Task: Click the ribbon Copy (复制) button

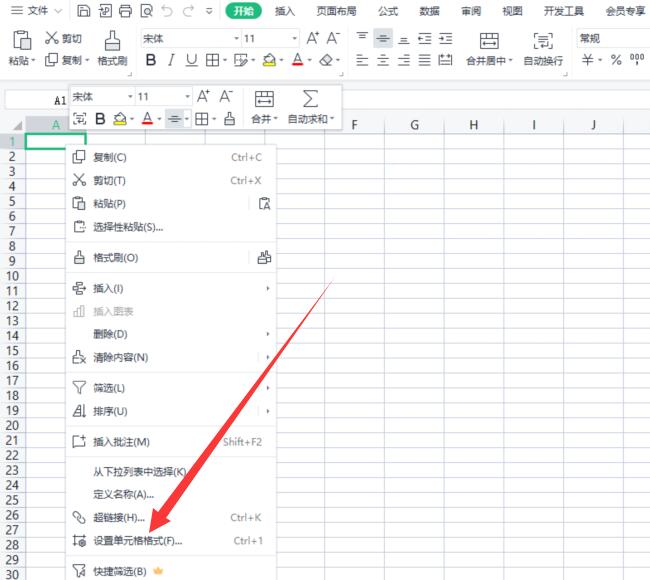Action: click(63, 60)
